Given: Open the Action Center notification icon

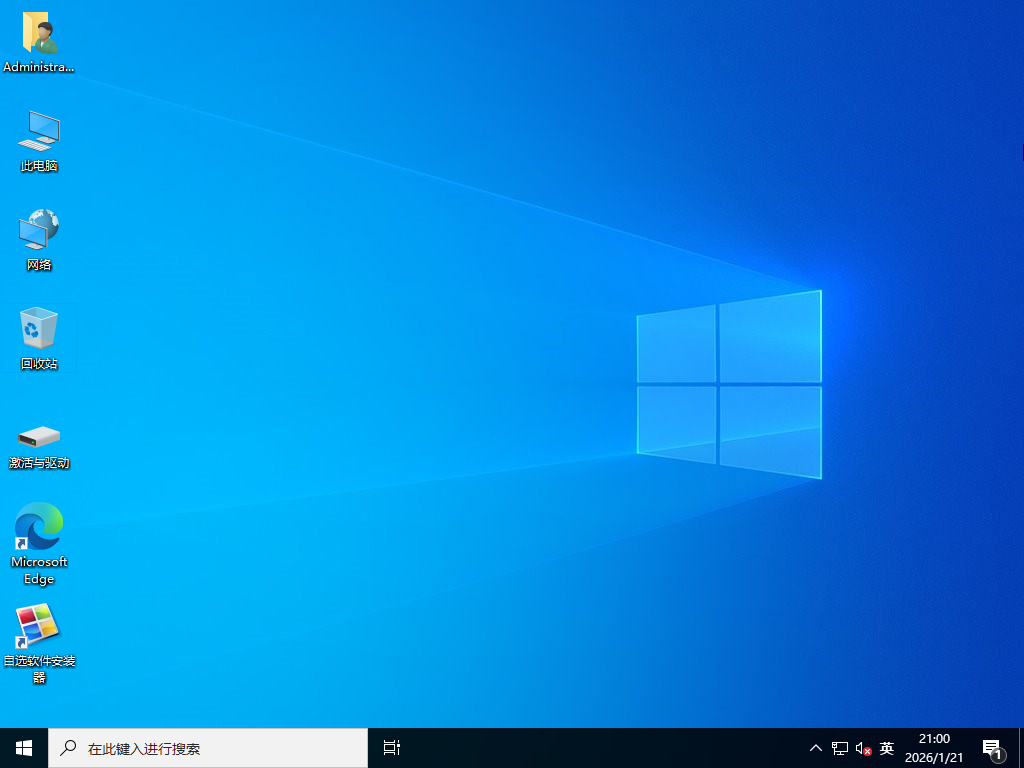Looking at the screenshot, I should pos(992,748).
